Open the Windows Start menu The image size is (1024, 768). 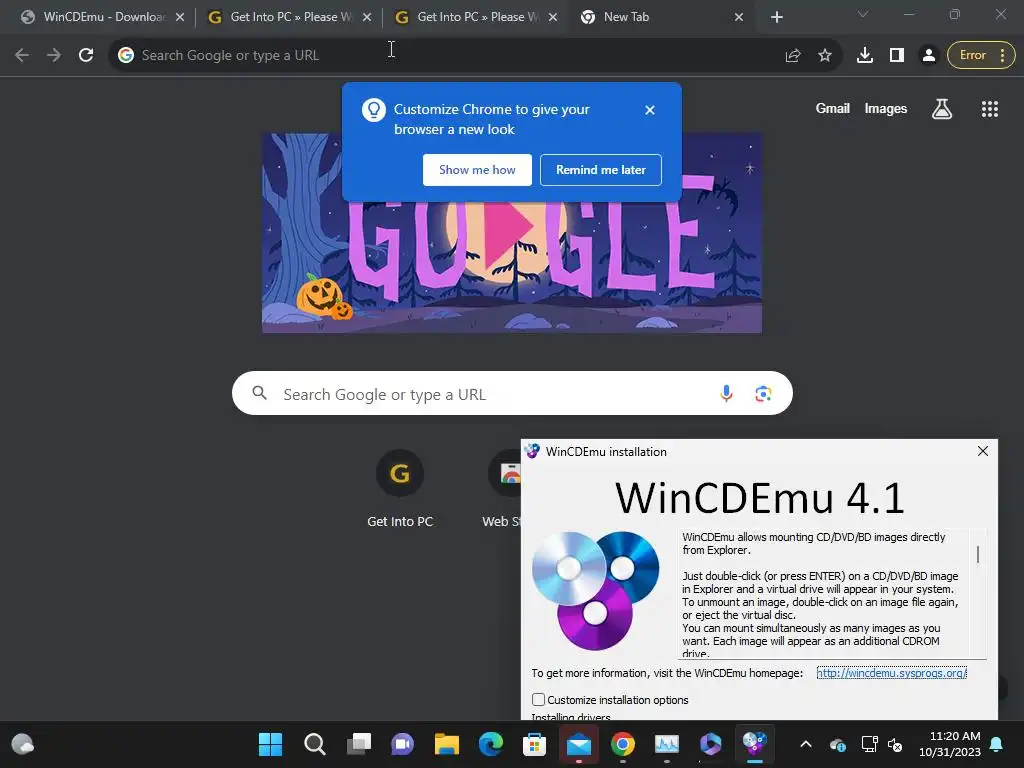click(270, 744)
